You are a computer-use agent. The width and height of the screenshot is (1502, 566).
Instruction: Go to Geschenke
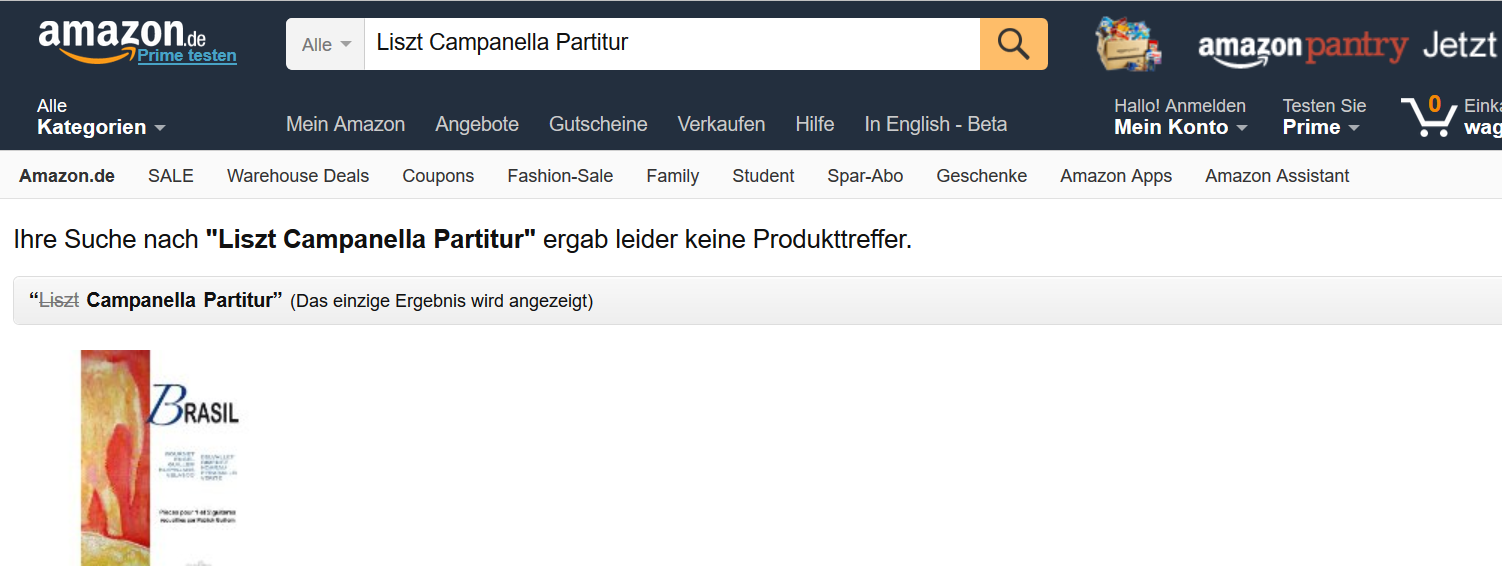tap(982, 176)
